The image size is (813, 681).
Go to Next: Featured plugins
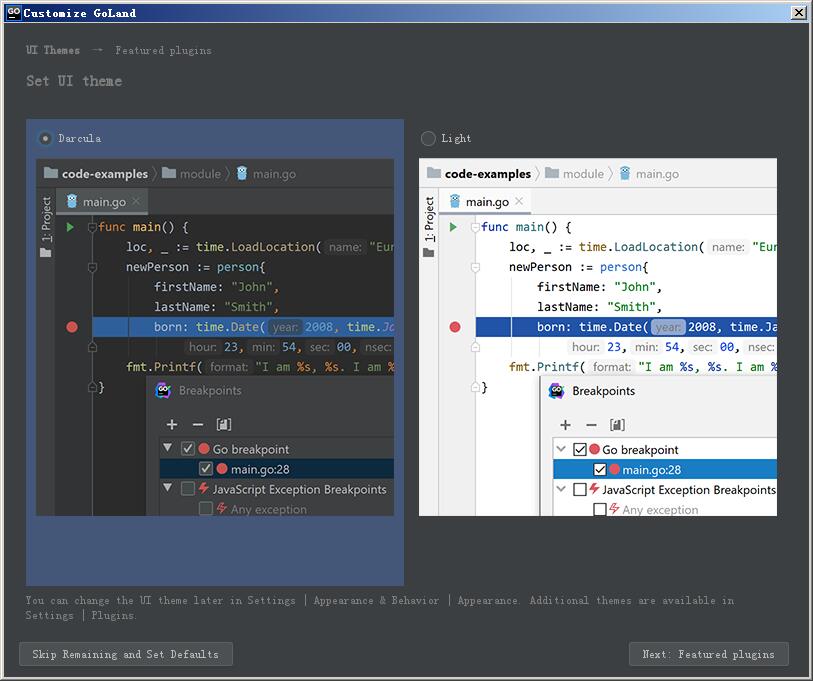coord(708,654)
